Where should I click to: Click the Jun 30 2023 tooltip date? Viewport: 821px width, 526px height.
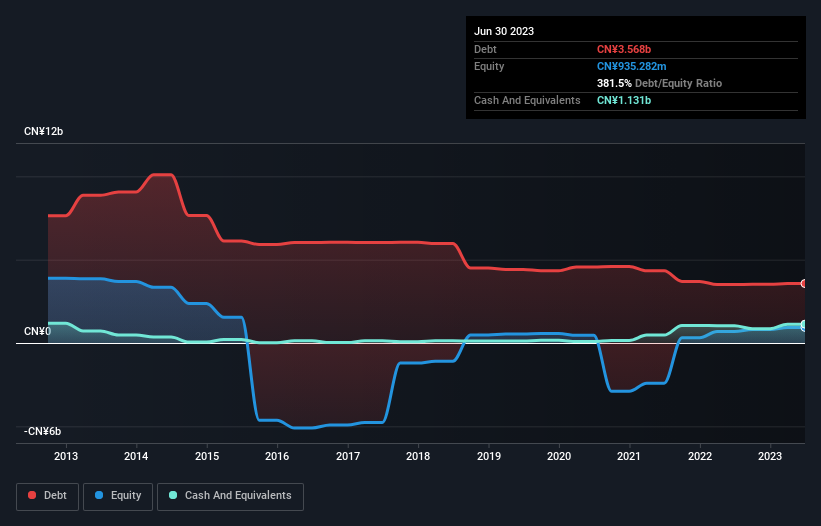click(504, 31)
